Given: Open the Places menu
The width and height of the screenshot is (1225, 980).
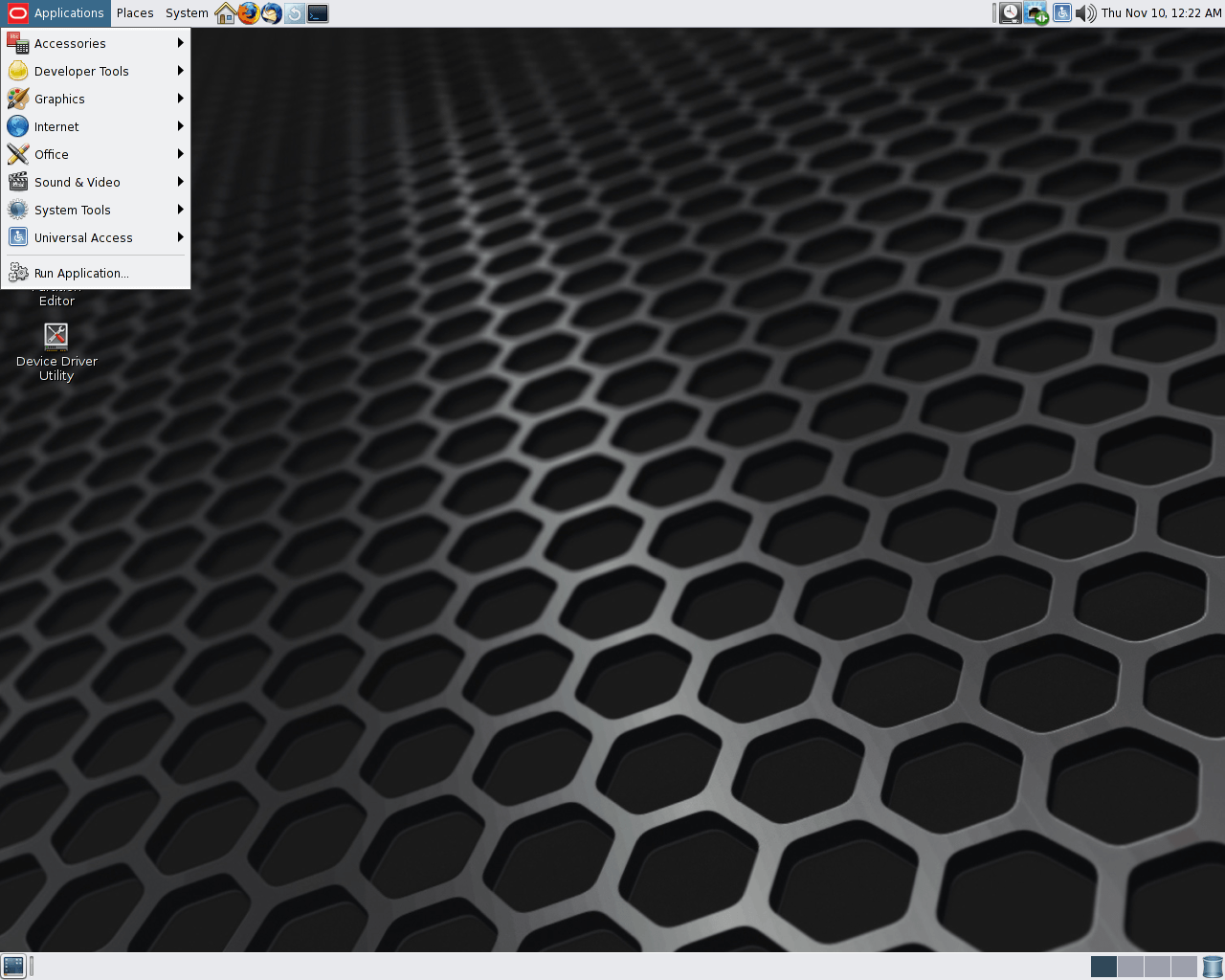Looking at the screenshot, I should 135,13.
